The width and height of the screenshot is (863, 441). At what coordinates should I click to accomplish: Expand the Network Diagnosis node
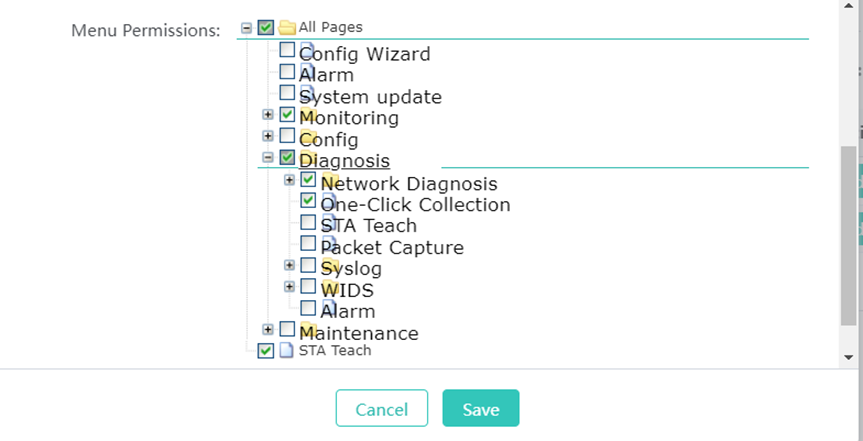tap(289, 179)
